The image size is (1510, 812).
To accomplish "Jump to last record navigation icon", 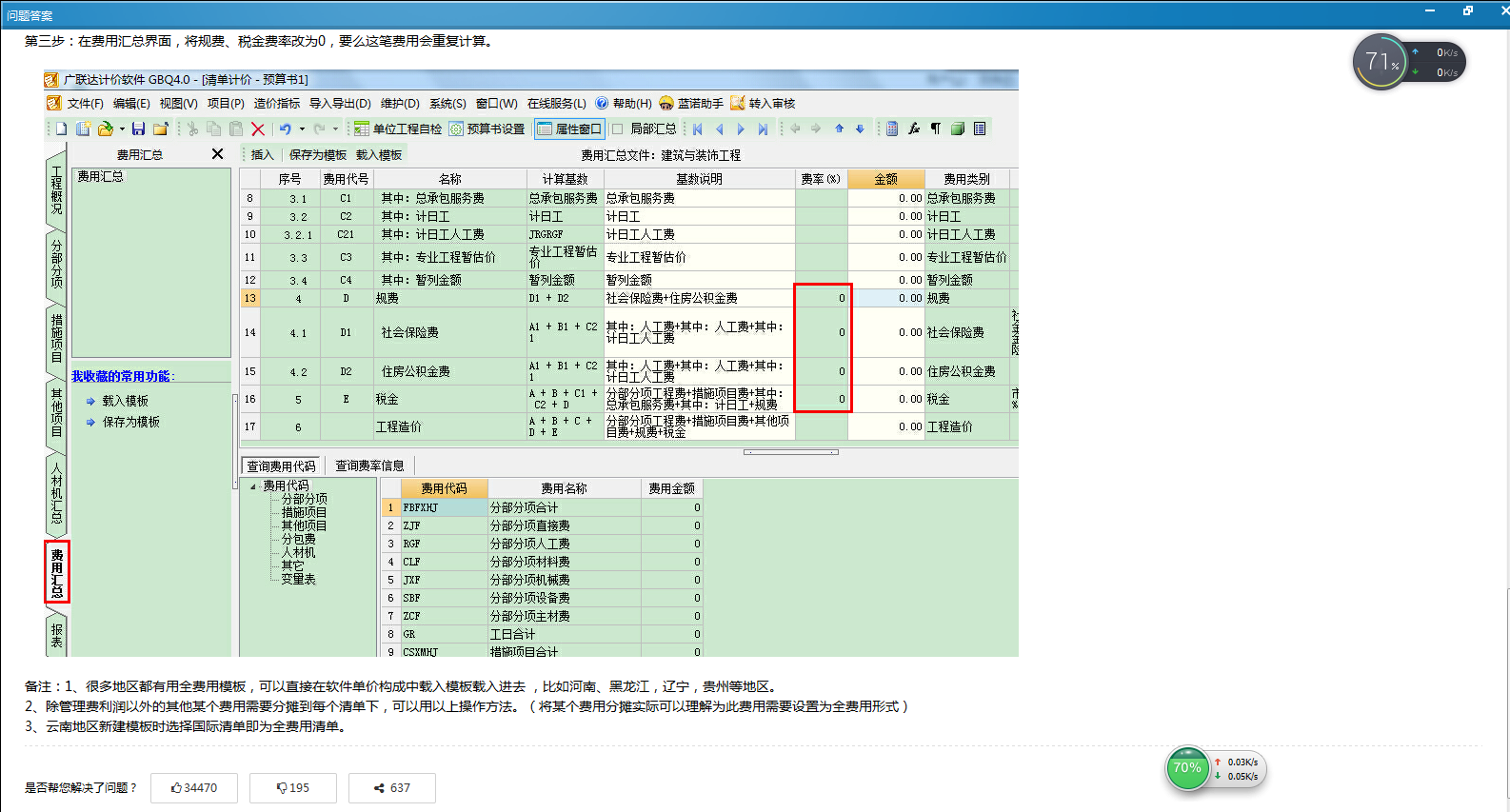I will pos(763,129).
